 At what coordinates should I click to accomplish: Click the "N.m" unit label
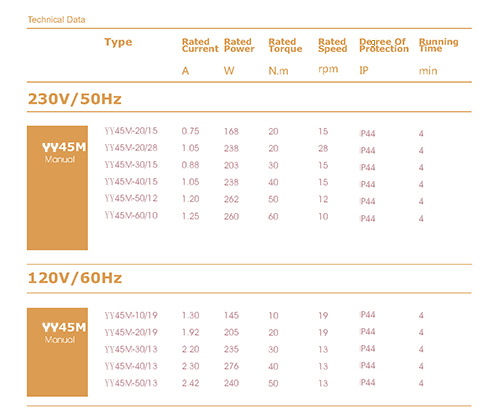(x=278, y=71)
